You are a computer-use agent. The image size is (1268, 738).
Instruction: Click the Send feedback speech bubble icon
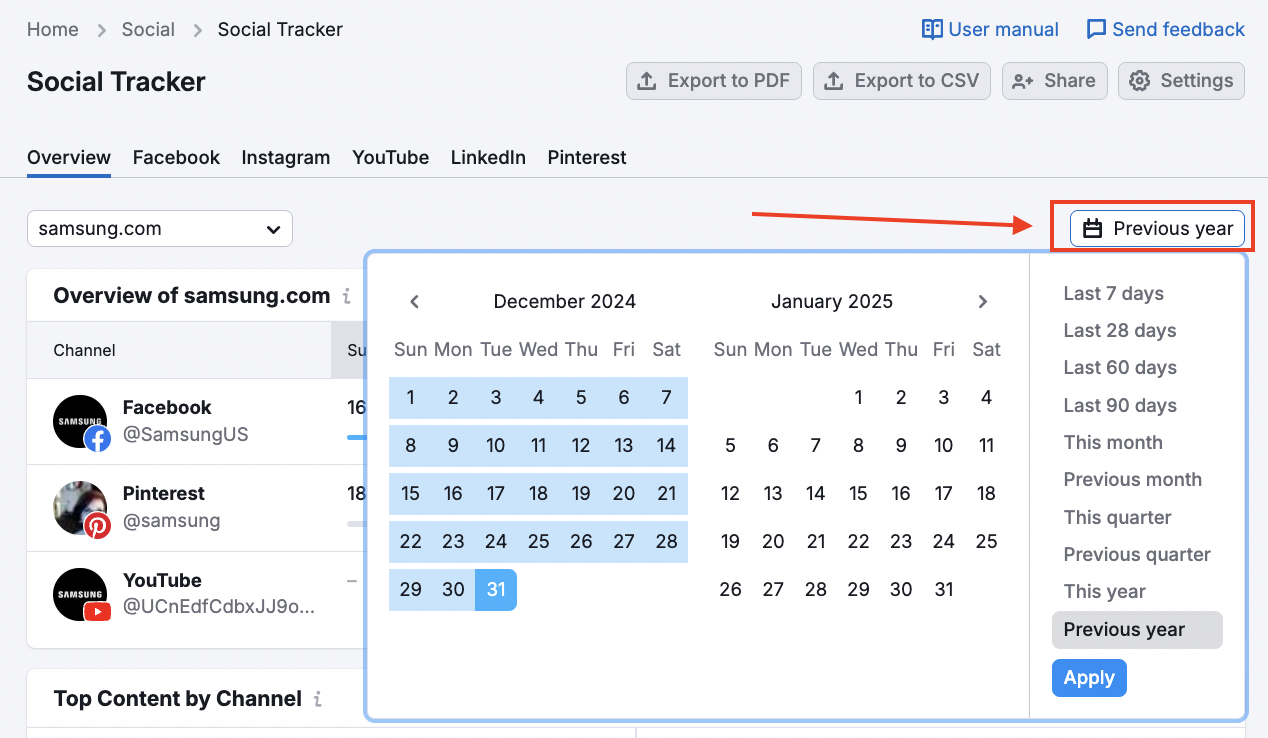pyautogui.click(x=1096, y=29)
